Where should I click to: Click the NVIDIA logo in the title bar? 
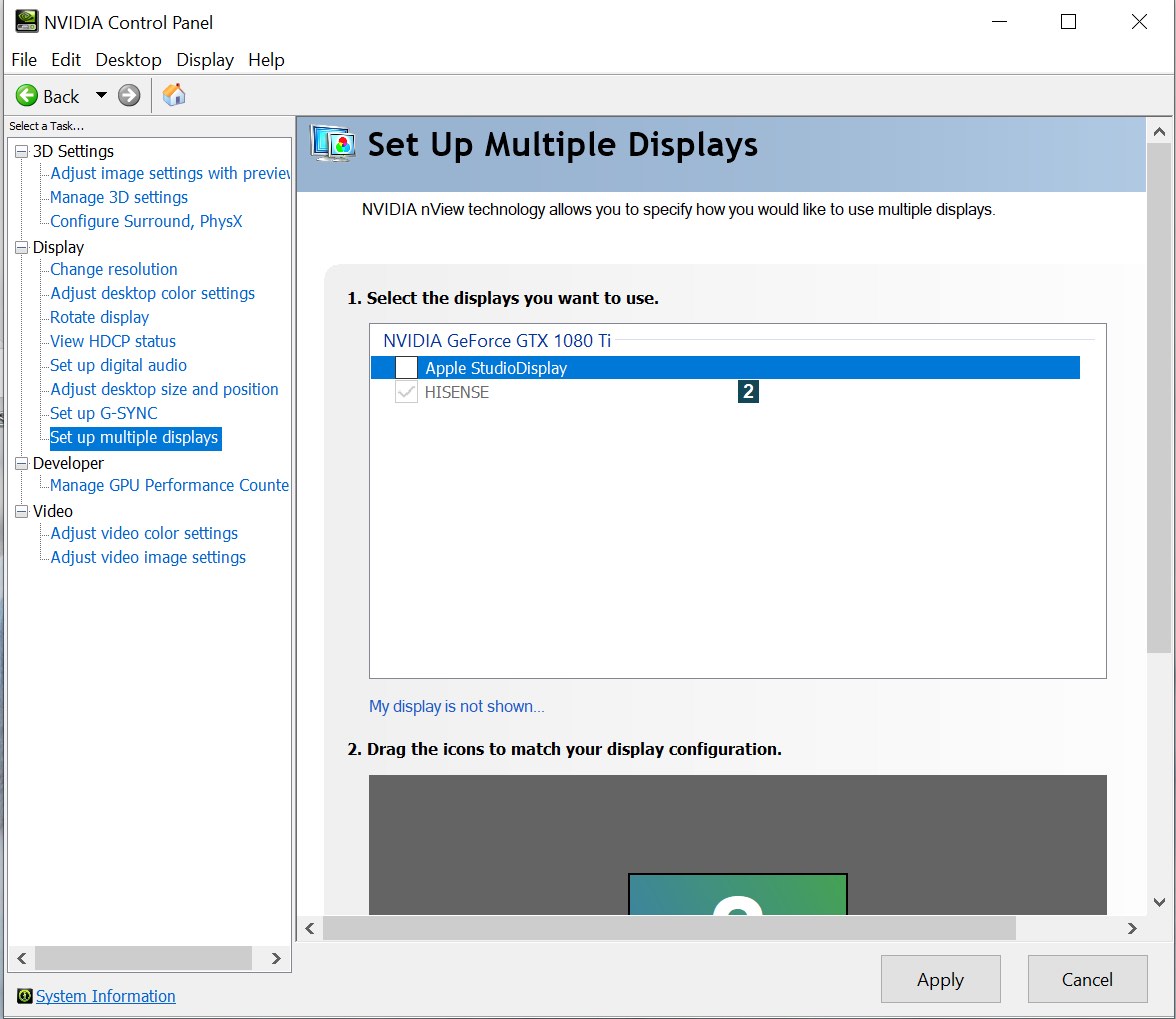(x=26, y=22)
